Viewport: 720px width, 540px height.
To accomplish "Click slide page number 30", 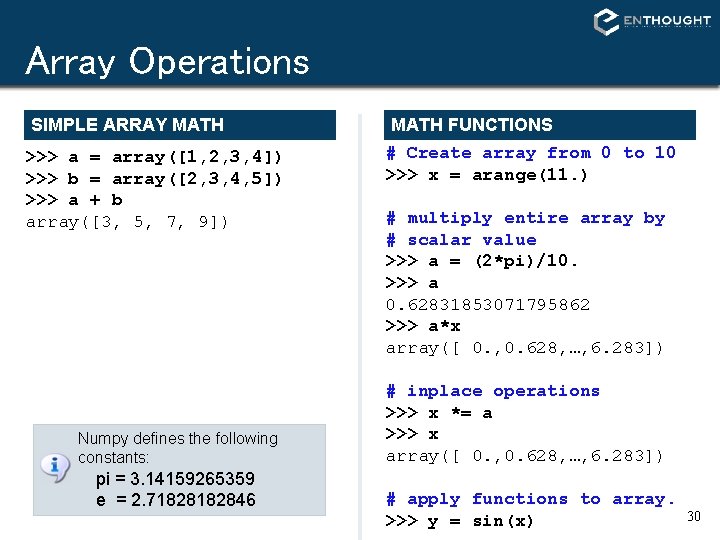I will tap(694, 516).
